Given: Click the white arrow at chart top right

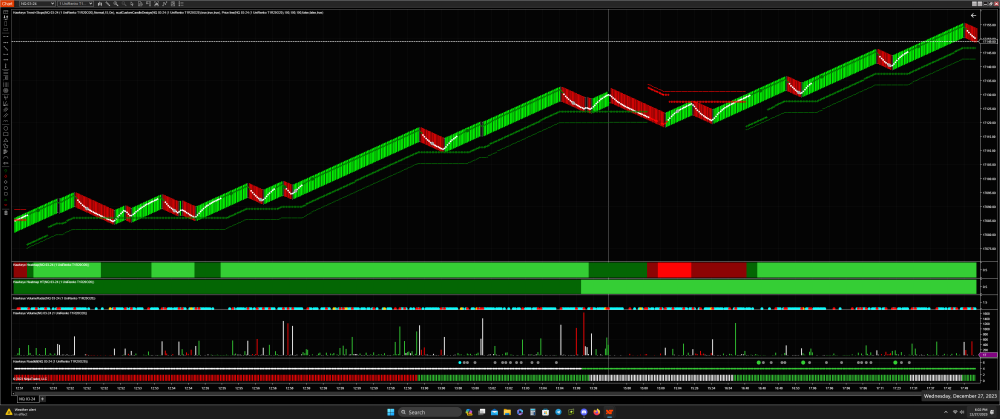Looking at the screenshot, I should click(972, 16).
